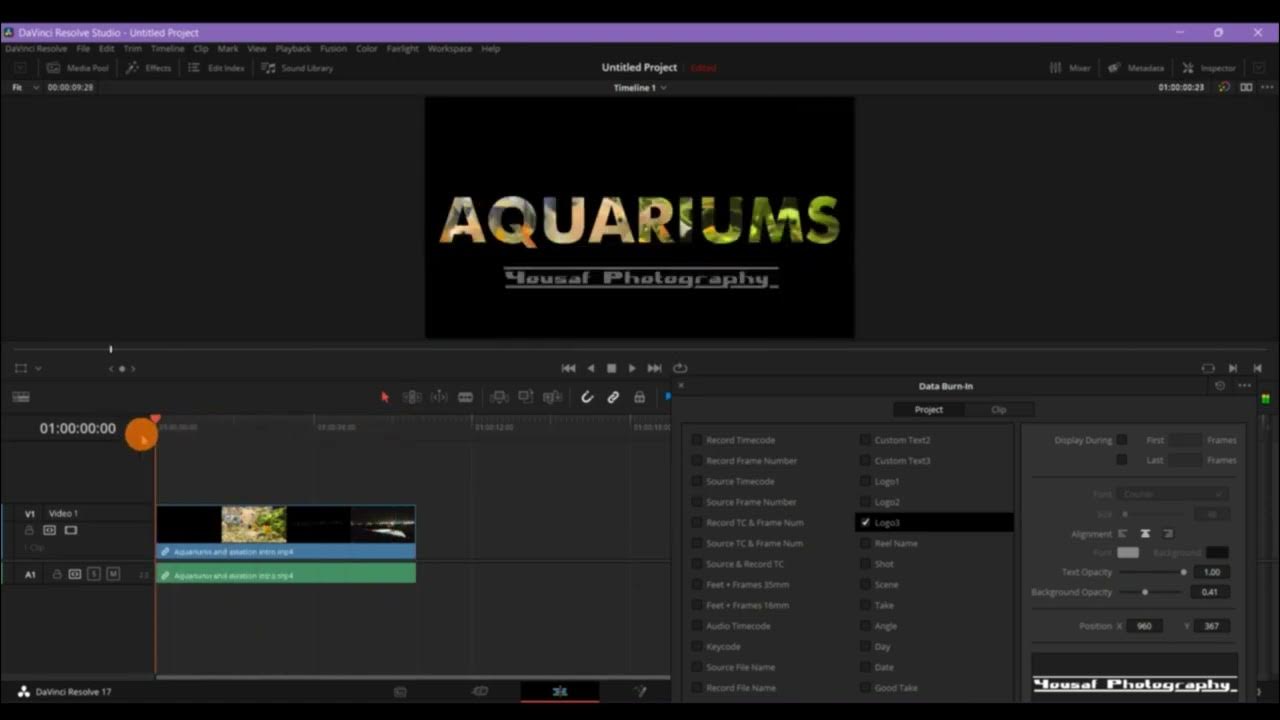Open the Fusion menu

point(333,48)
